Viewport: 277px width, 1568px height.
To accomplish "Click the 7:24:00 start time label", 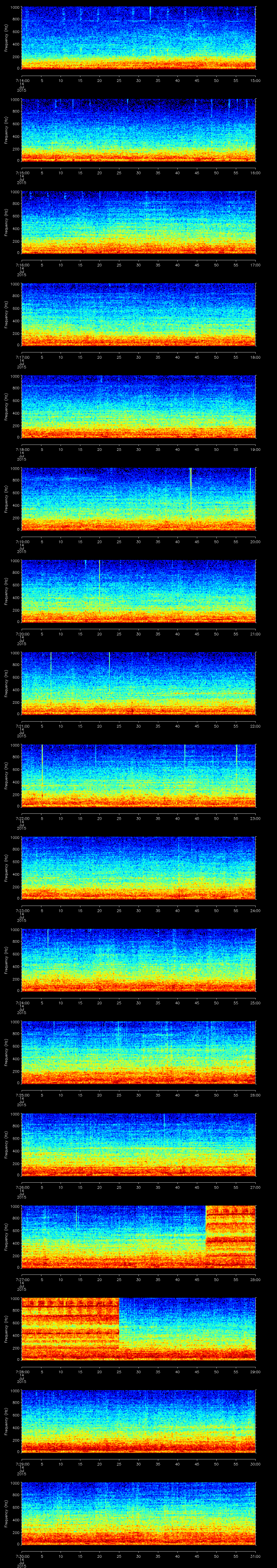I will [x=22, y=1003].
